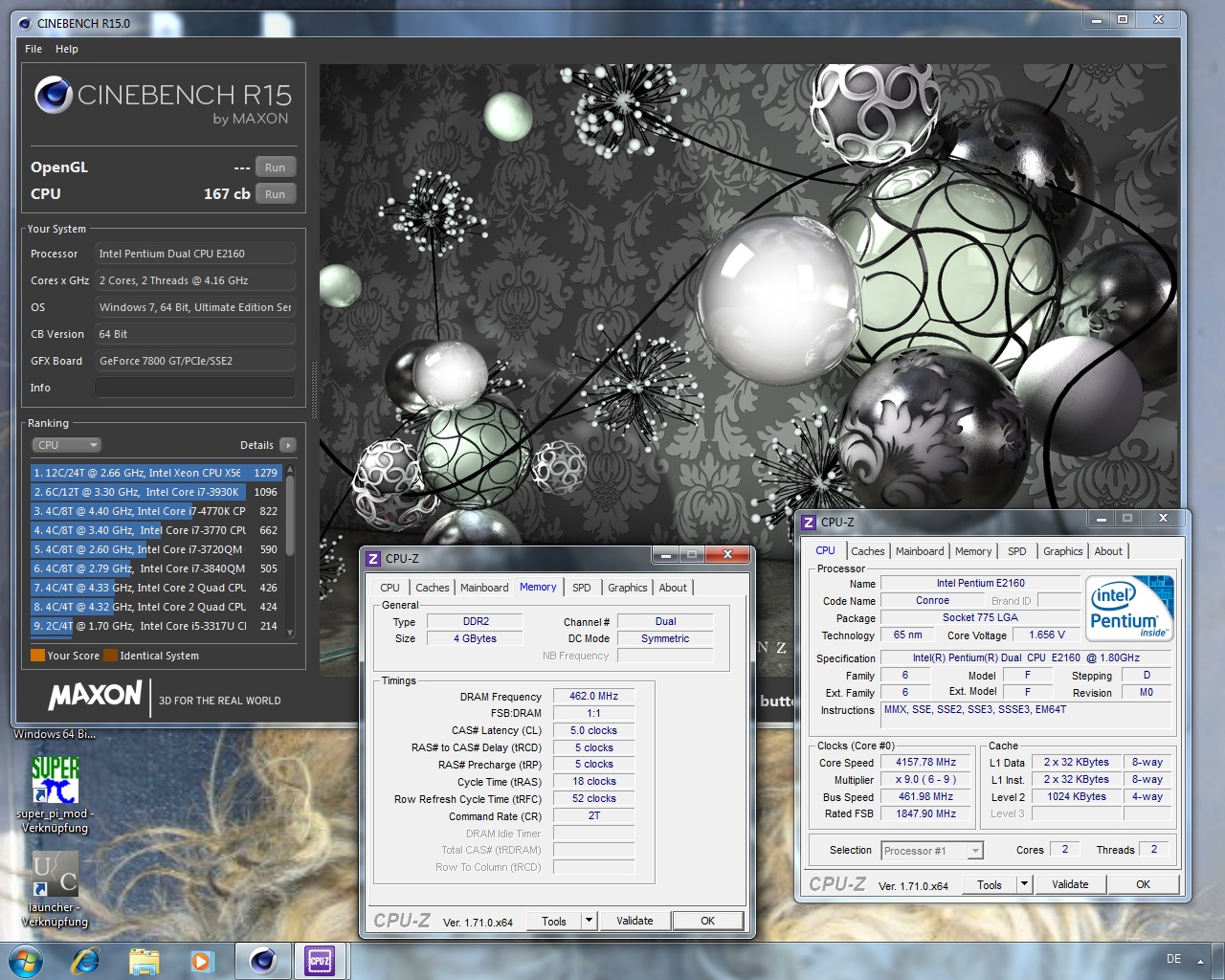Image resolution: width=1225 pixels, height=980 pixels.
Task: Select the Memory tab in CPU-Z CPU window
Action: [973, 551]
